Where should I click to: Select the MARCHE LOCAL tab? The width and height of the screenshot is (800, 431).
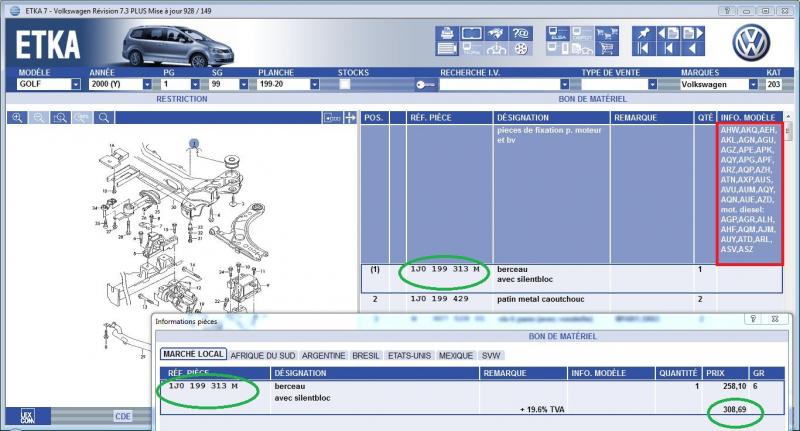[193, 354]
